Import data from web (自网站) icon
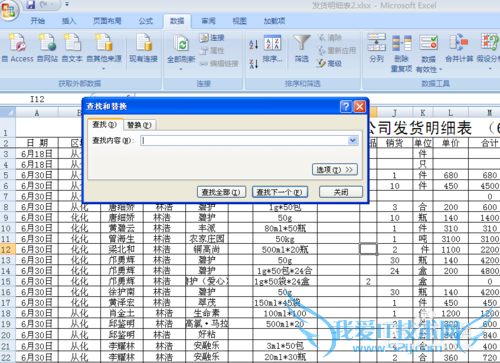Image resolution: width=500 pixels, height=363 pixels. tap(47, 47)
